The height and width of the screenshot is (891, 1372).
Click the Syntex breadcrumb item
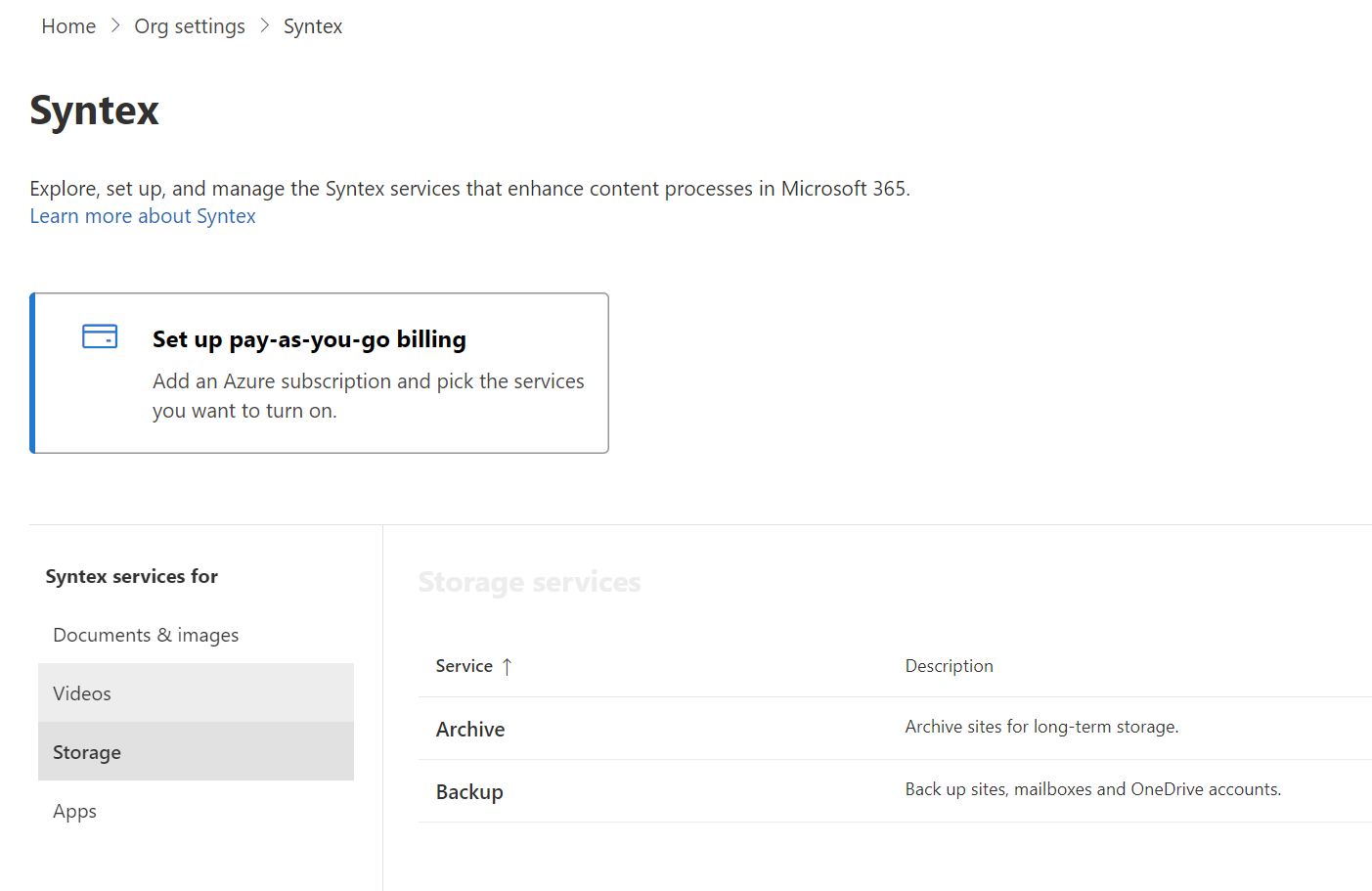[x=313, y=26]
